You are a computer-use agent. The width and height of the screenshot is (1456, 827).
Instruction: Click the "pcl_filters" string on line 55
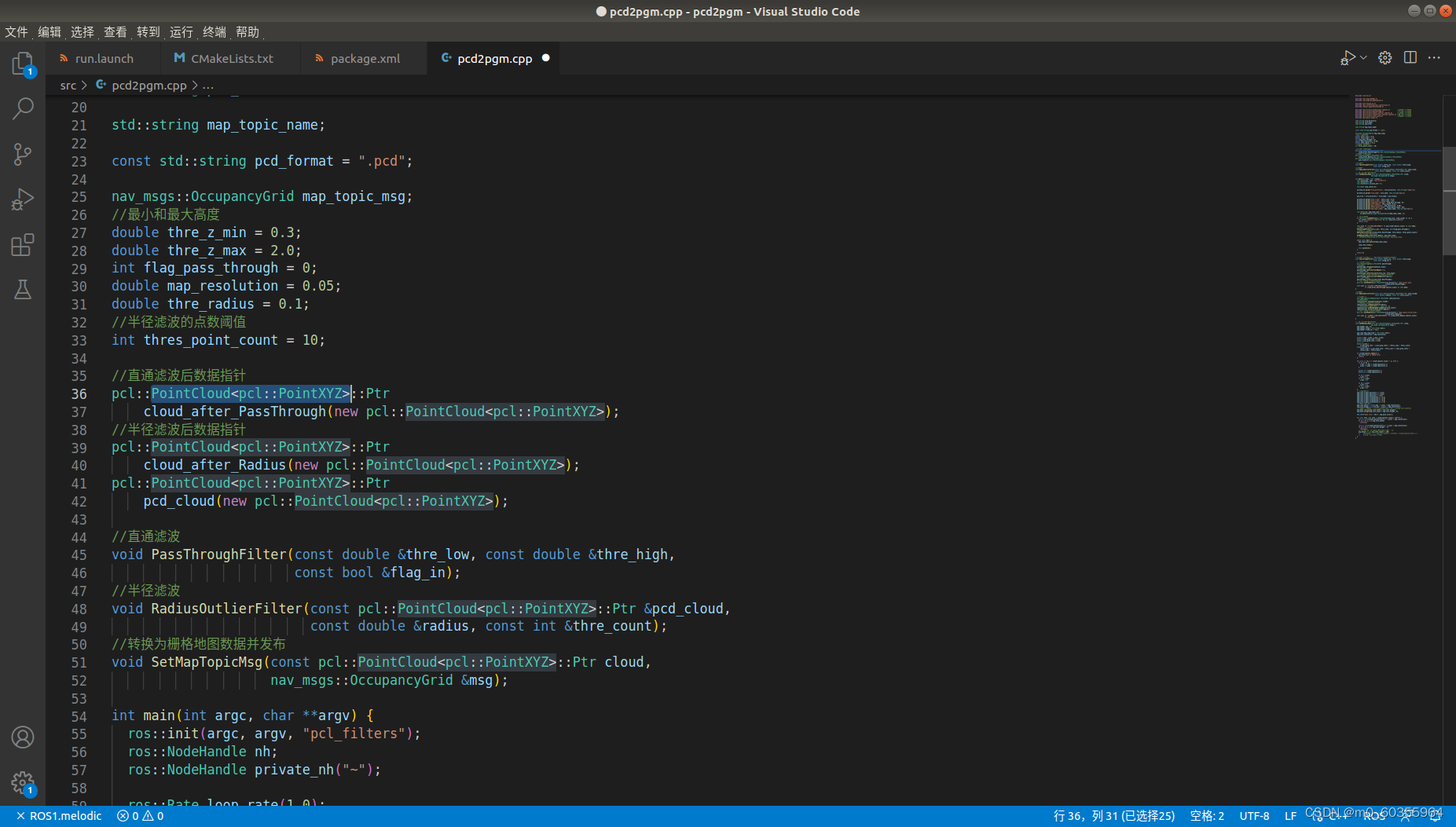(x=354, y=734)
